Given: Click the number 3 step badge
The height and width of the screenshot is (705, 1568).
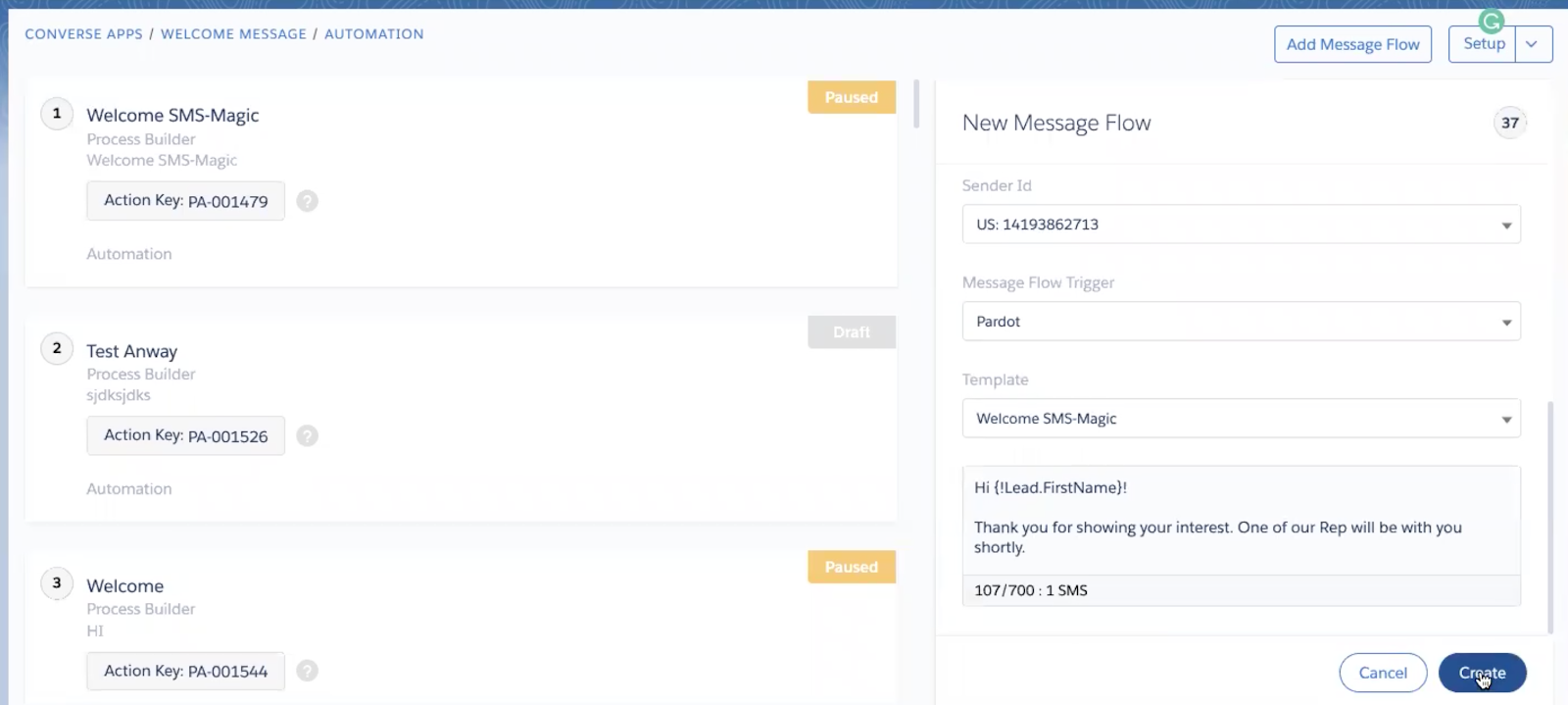Looking at the screenshot, I should point(57,583).
